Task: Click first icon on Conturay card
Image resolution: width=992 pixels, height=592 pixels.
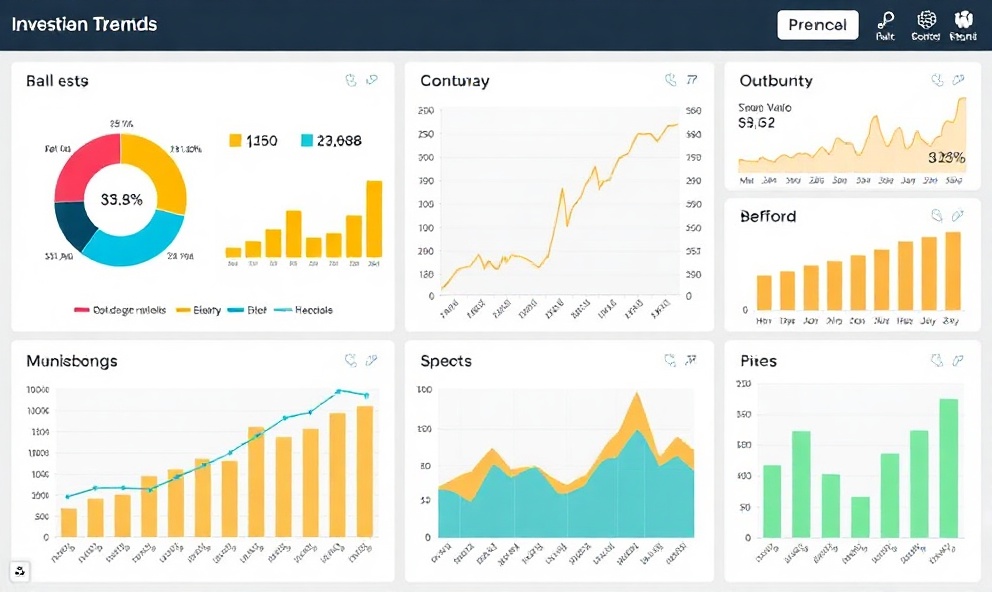Action: coord(671,80)
